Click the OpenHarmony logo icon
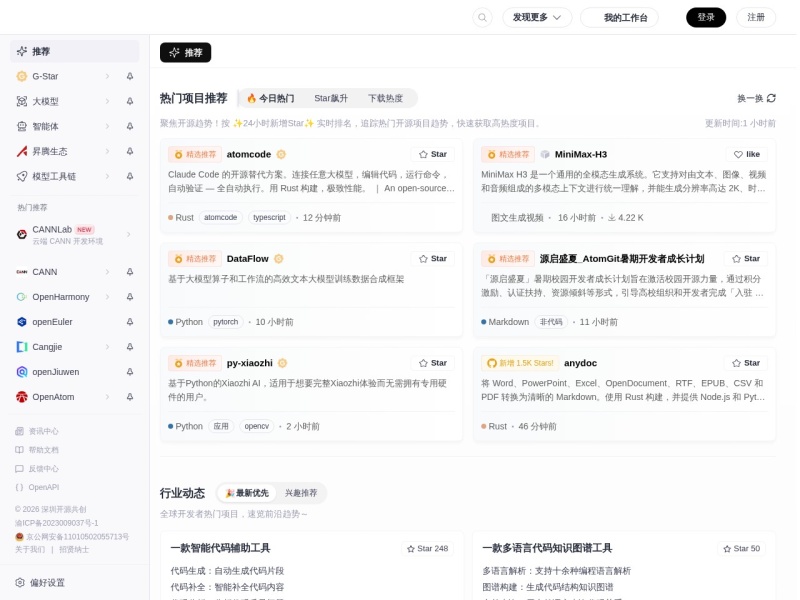The image size is (800, 600). 21,297
